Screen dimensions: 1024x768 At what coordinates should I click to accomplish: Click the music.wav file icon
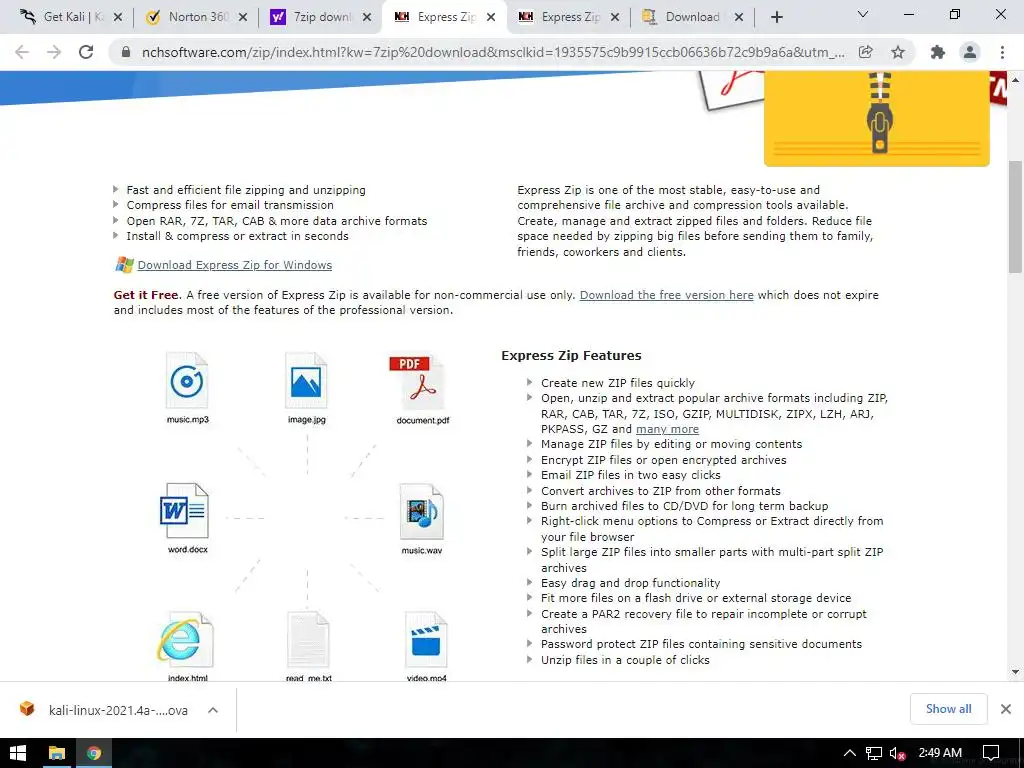click(422, 511)
